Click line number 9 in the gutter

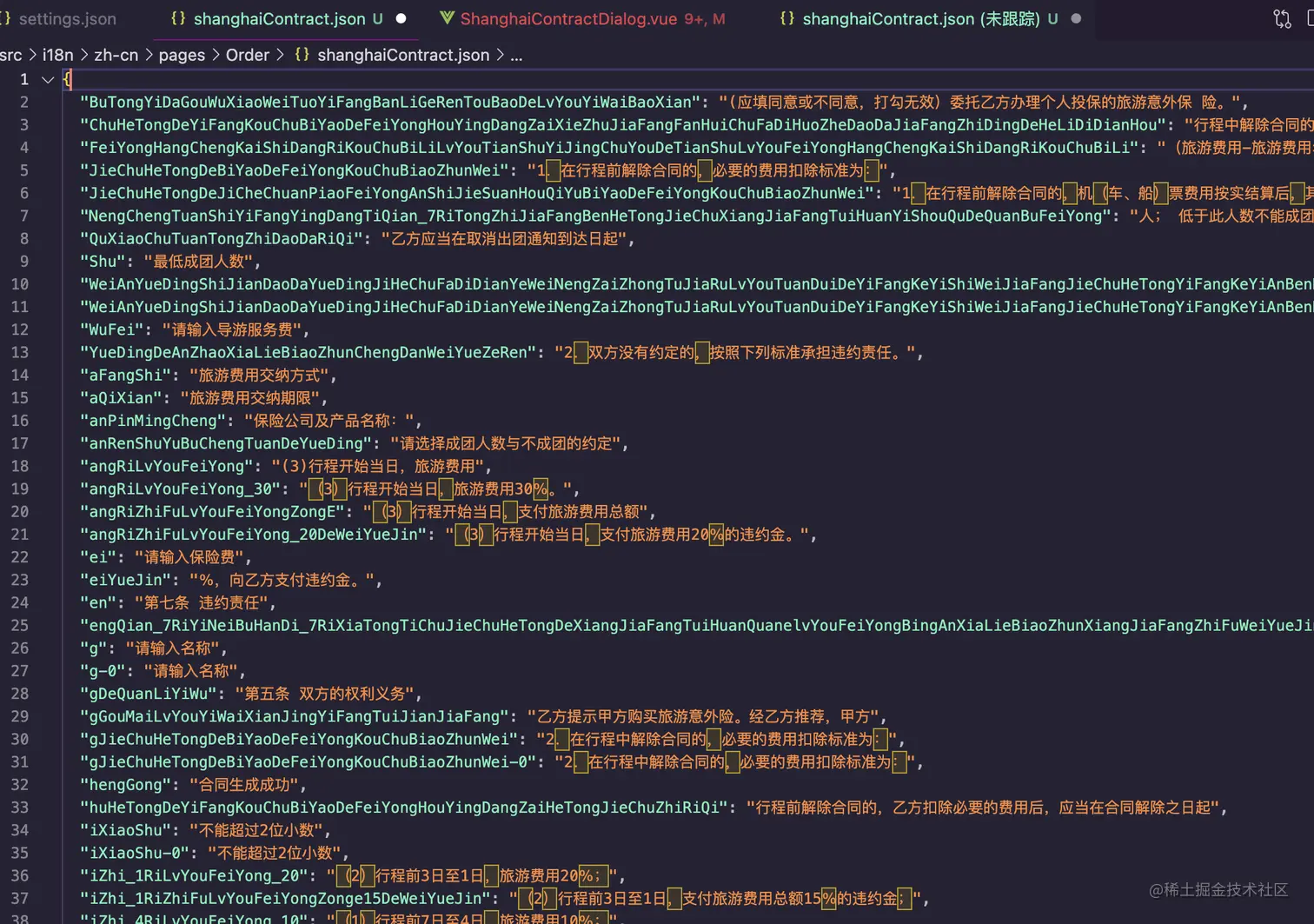pos(24,261)
